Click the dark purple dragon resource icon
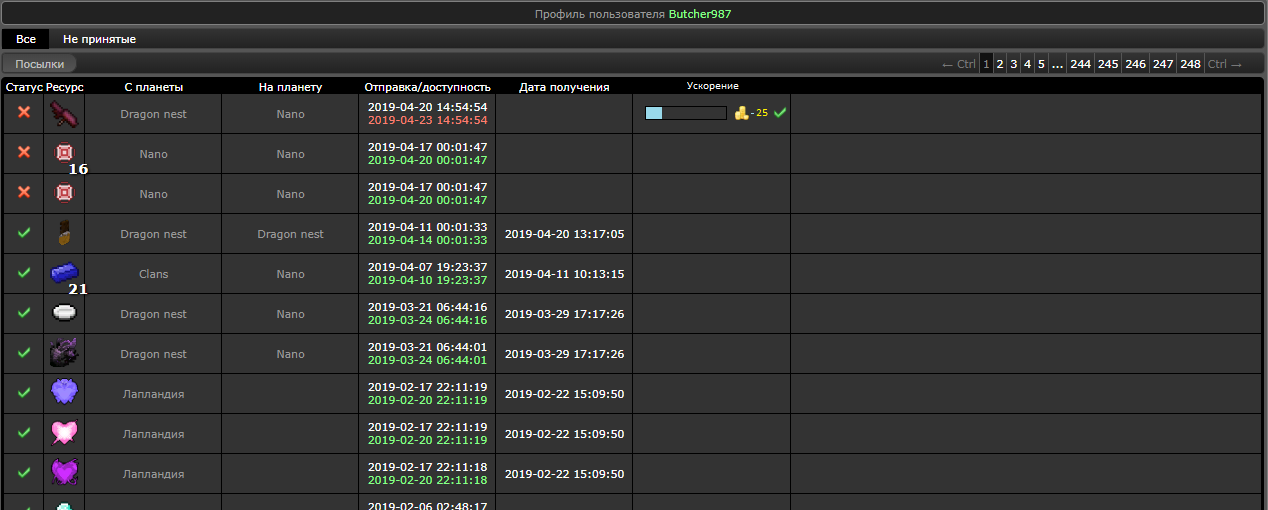This screenshot has height=510, width=1268. [64, 353]
